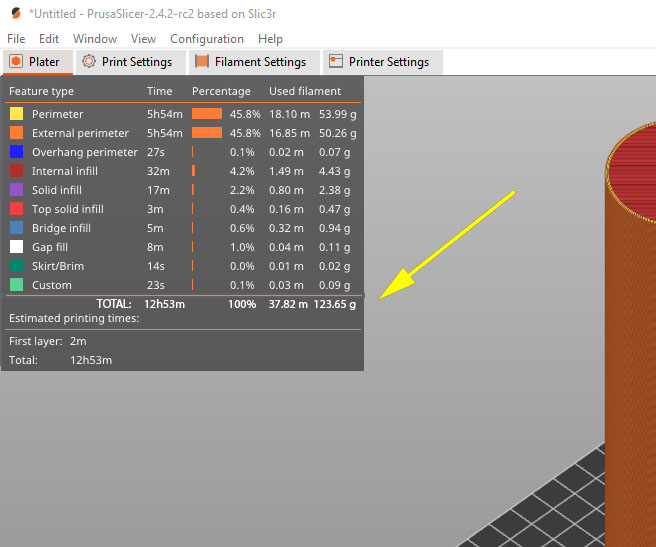
Task: Click the Perimeter percentage bar
Action: click(207, 114)
